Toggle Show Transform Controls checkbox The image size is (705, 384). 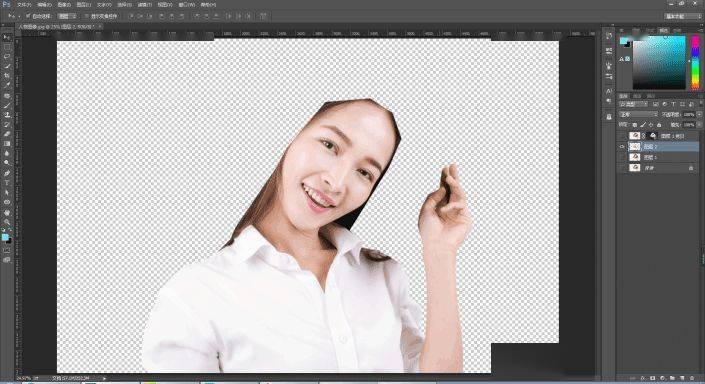click(87, 16)
